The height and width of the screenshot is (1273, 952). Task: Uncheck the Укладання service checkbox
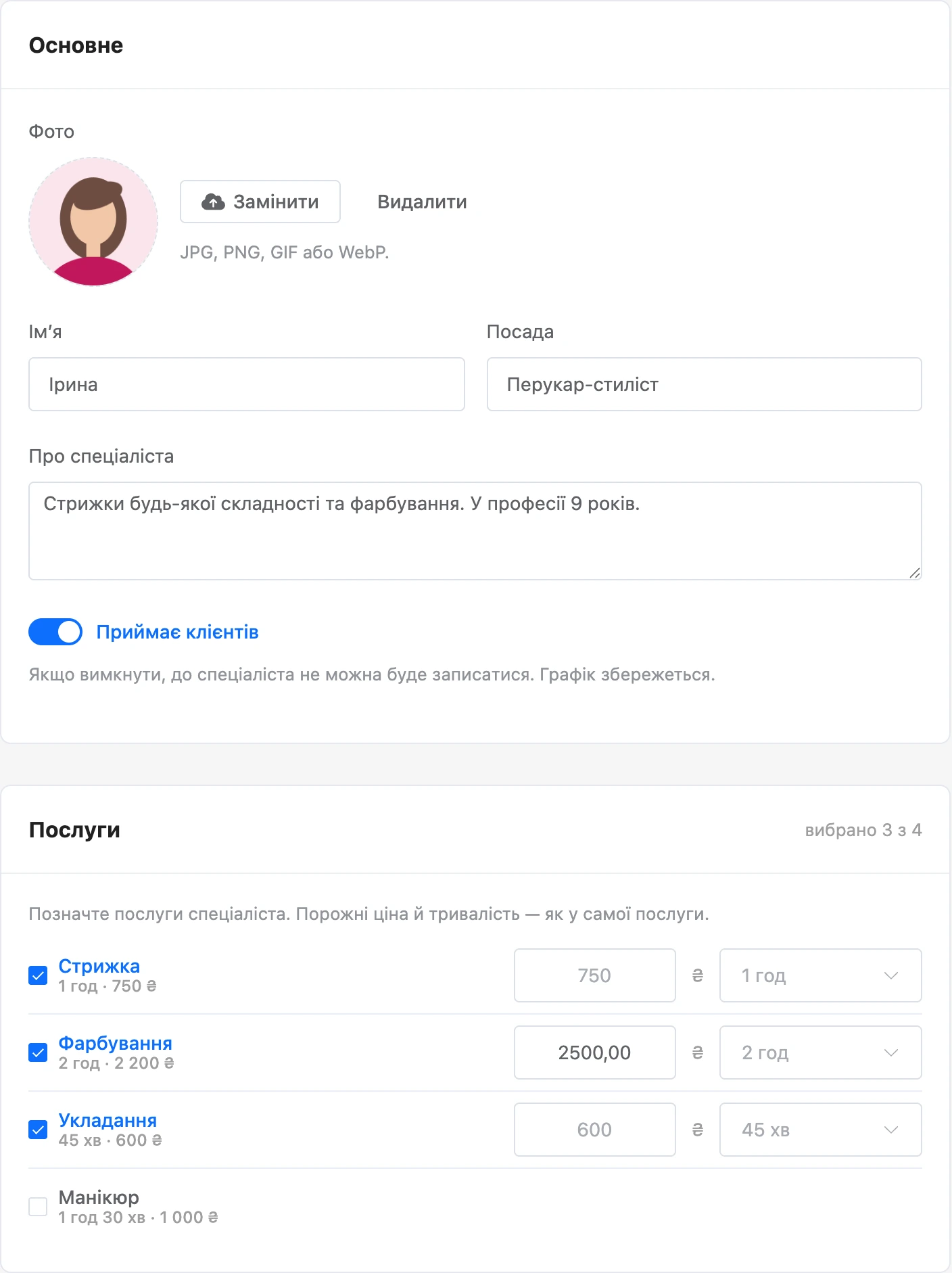pos(38,1130)
